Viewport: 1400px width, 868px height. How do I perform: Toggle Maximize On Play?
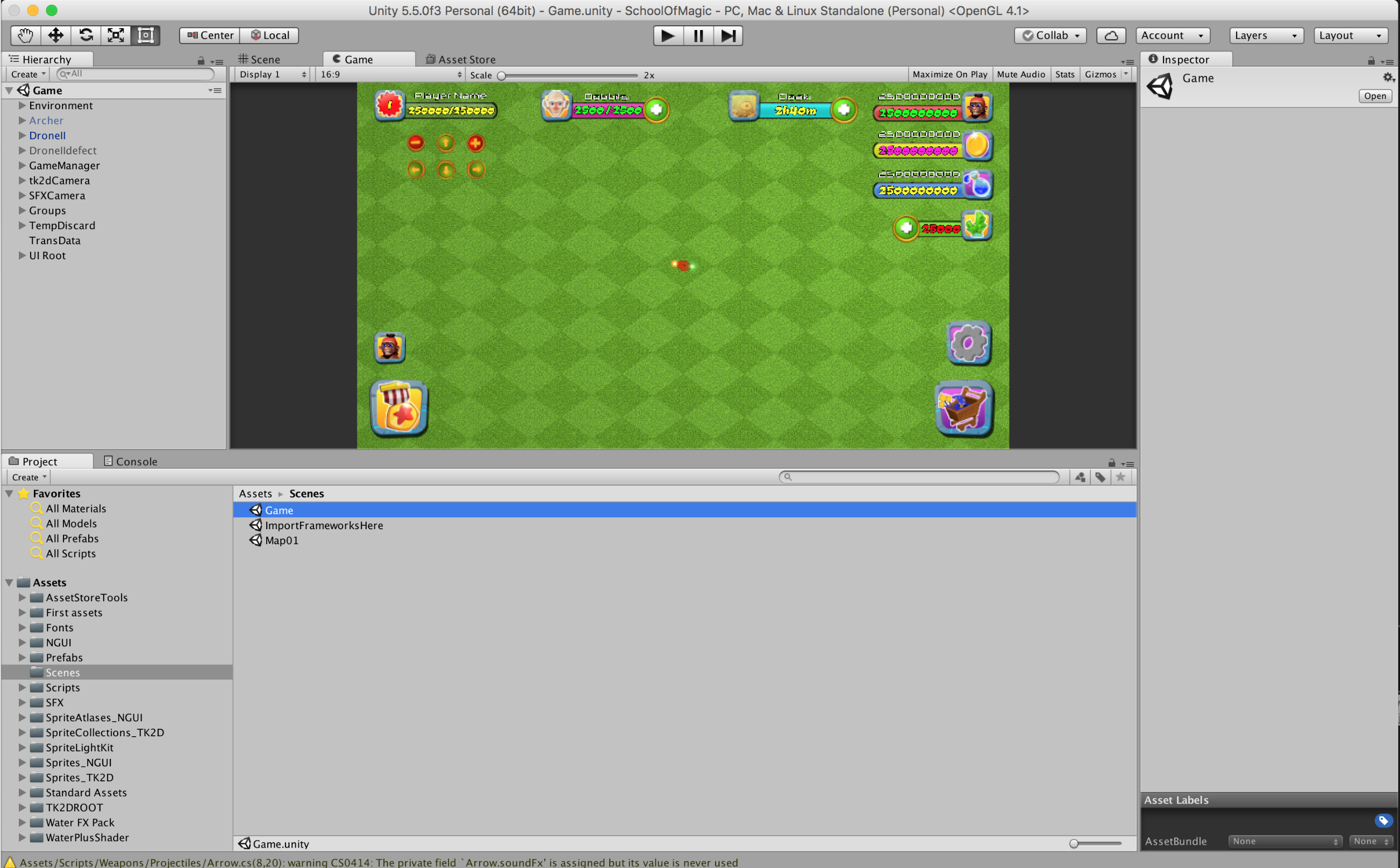949,75
